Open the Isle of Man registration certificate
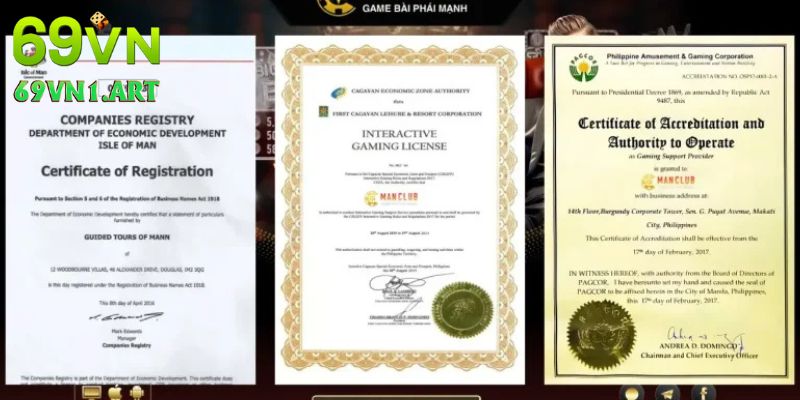 [131, 210]
